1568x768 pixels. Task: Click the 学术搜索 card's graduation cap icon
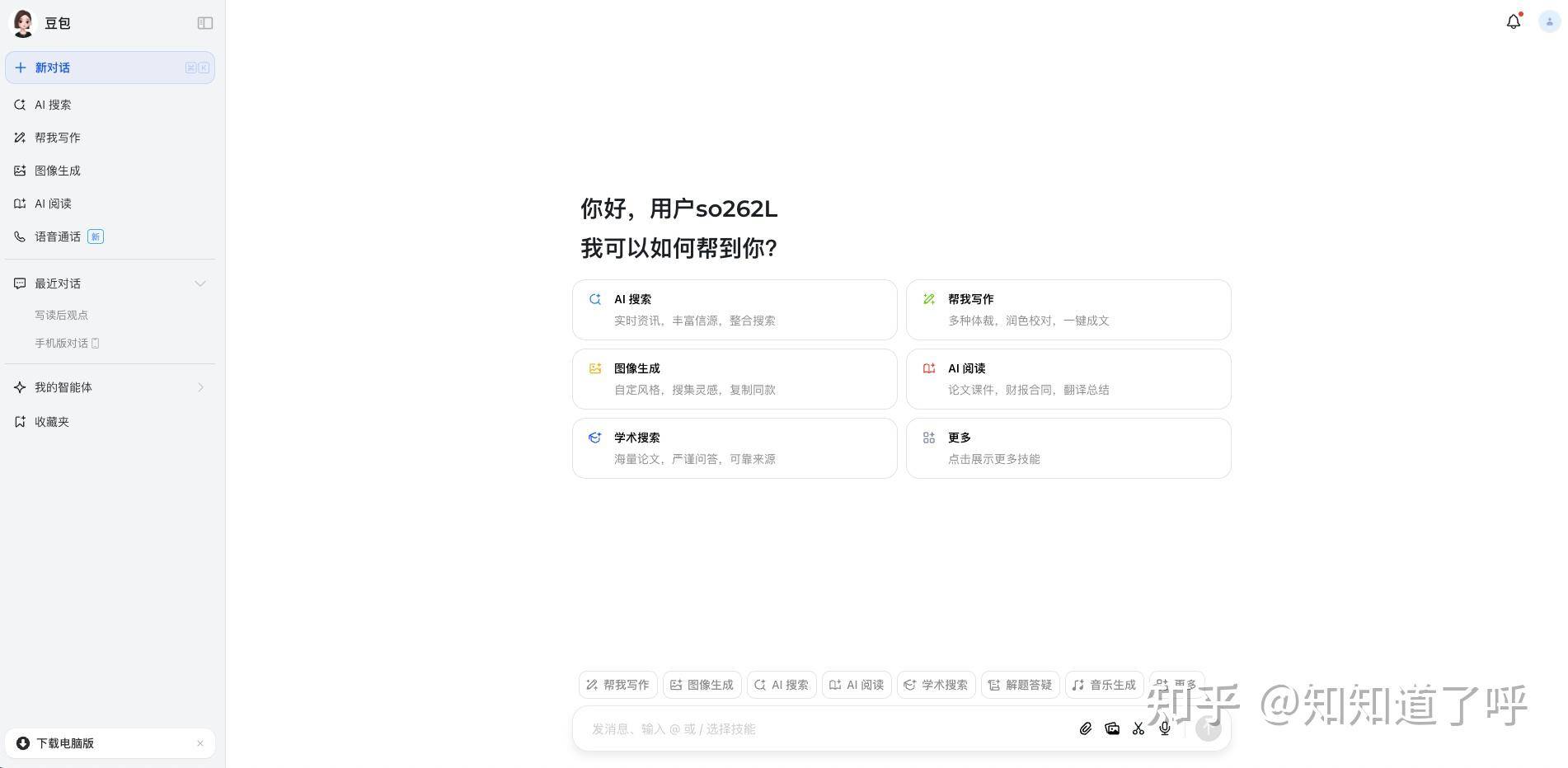pos(594,438)
